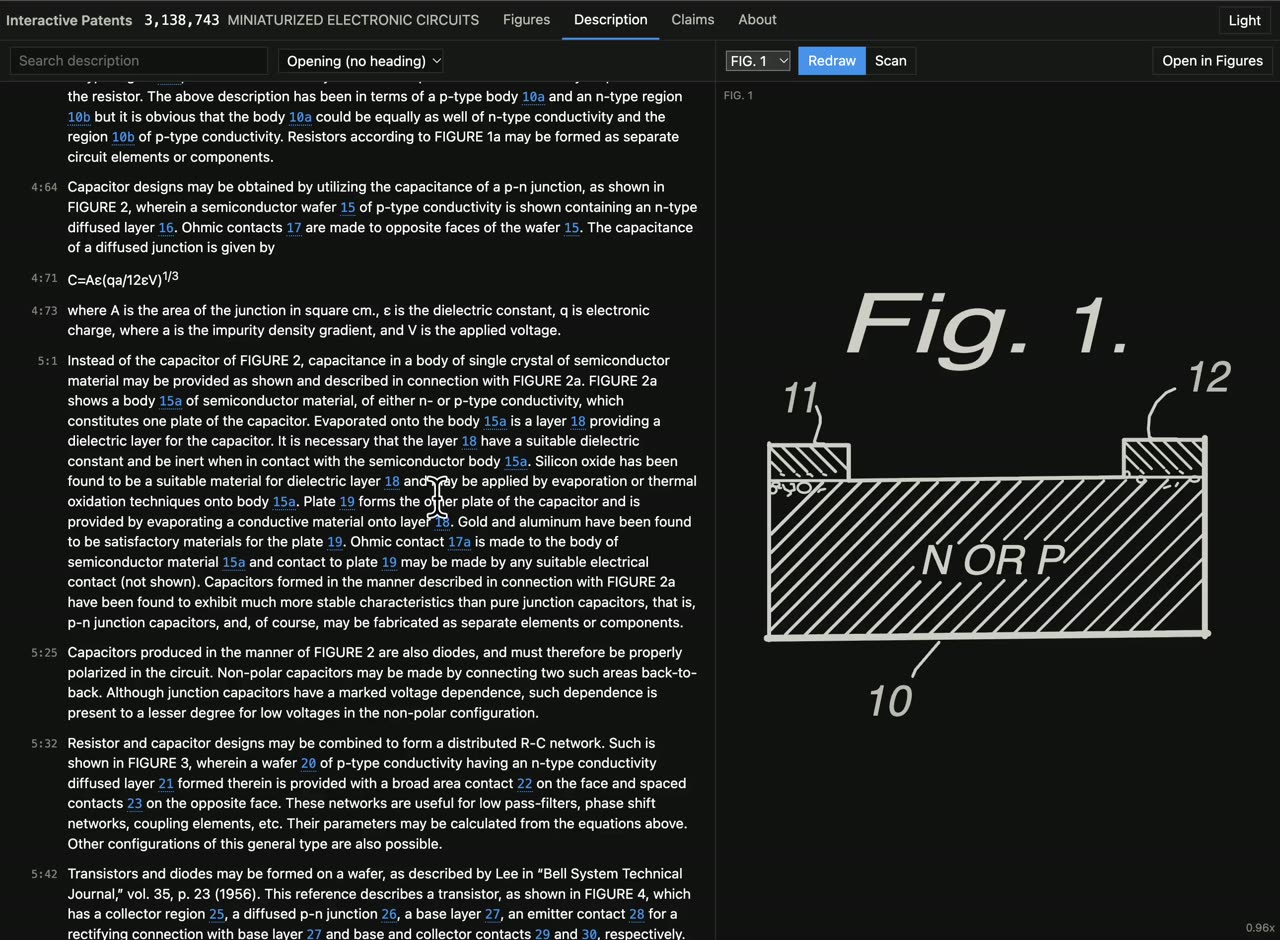Select reference 29 link
This screenshot has height=940, width=1280.
pyautogui.click(x=542, y=934)
